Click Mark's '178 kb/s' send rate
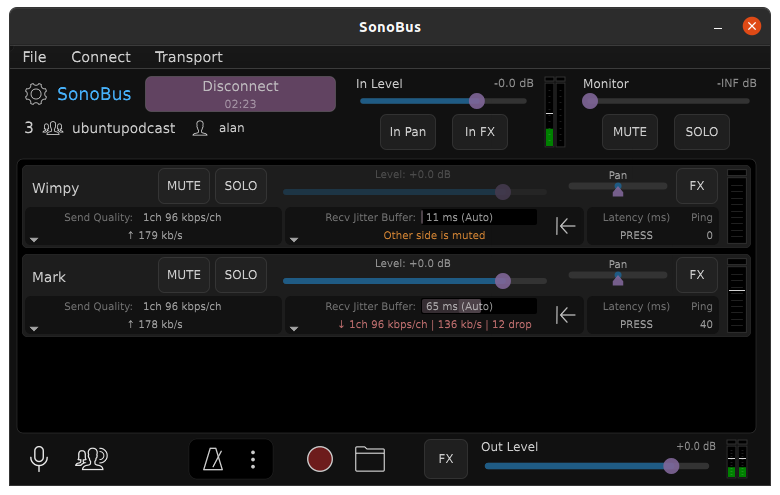Image resolution: width=780 pixels, height=495 pixels. click(155, 324)
